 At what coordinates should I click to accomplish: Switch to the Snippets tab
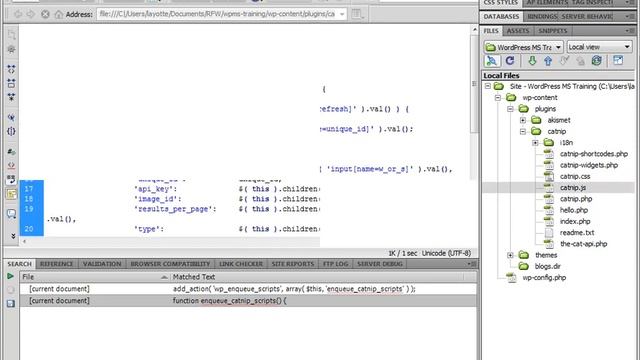pyautogui.click(x=553, y=31)
